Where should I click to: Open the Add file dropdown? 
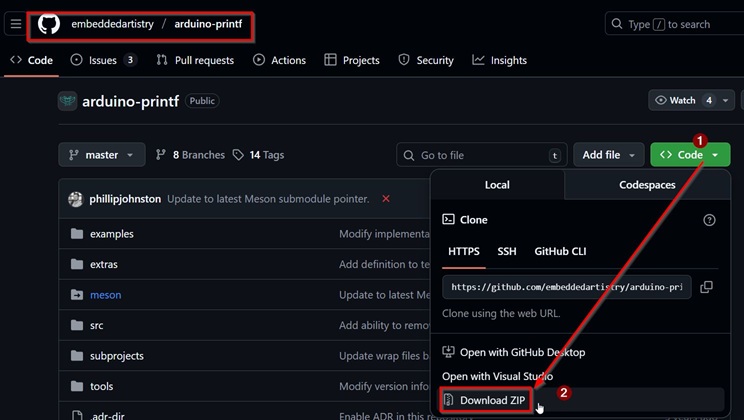609,155
